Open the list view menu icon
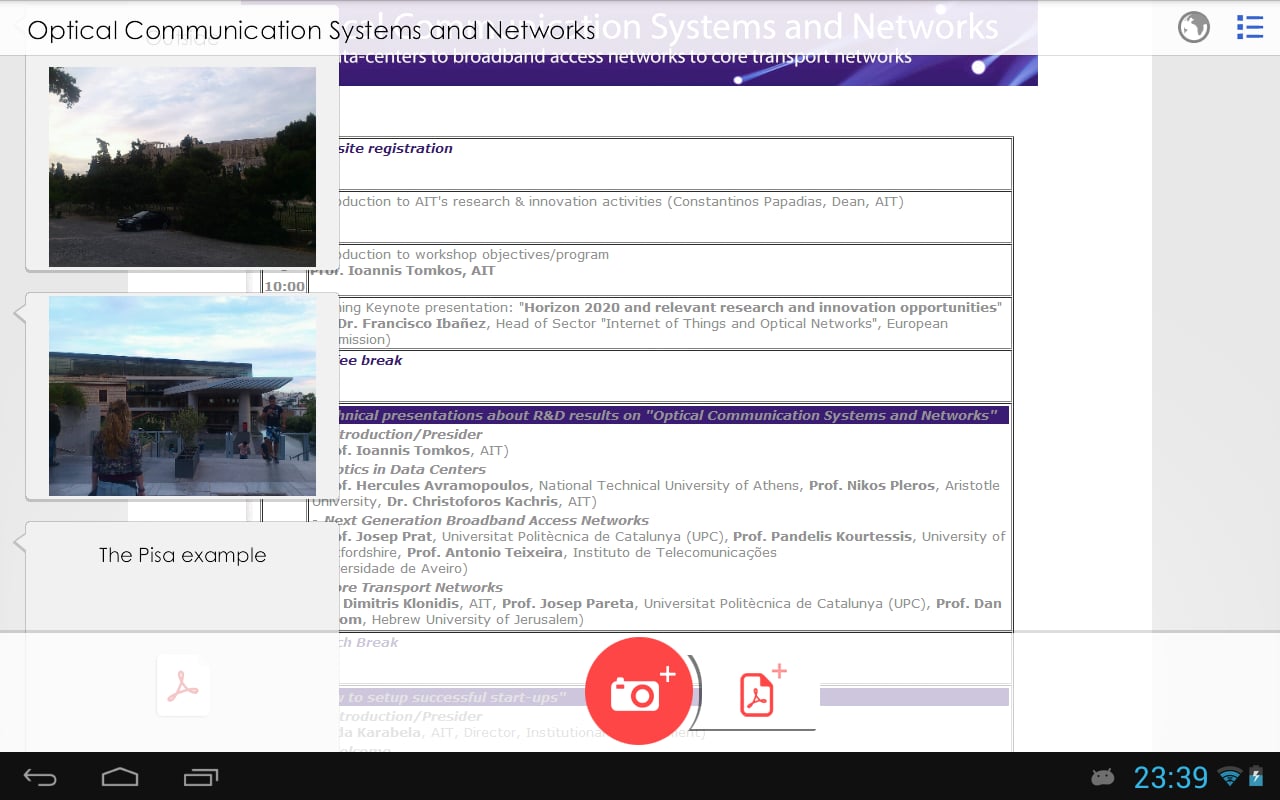Viewport: 1280px width, 800px height. click(1249, 27)
